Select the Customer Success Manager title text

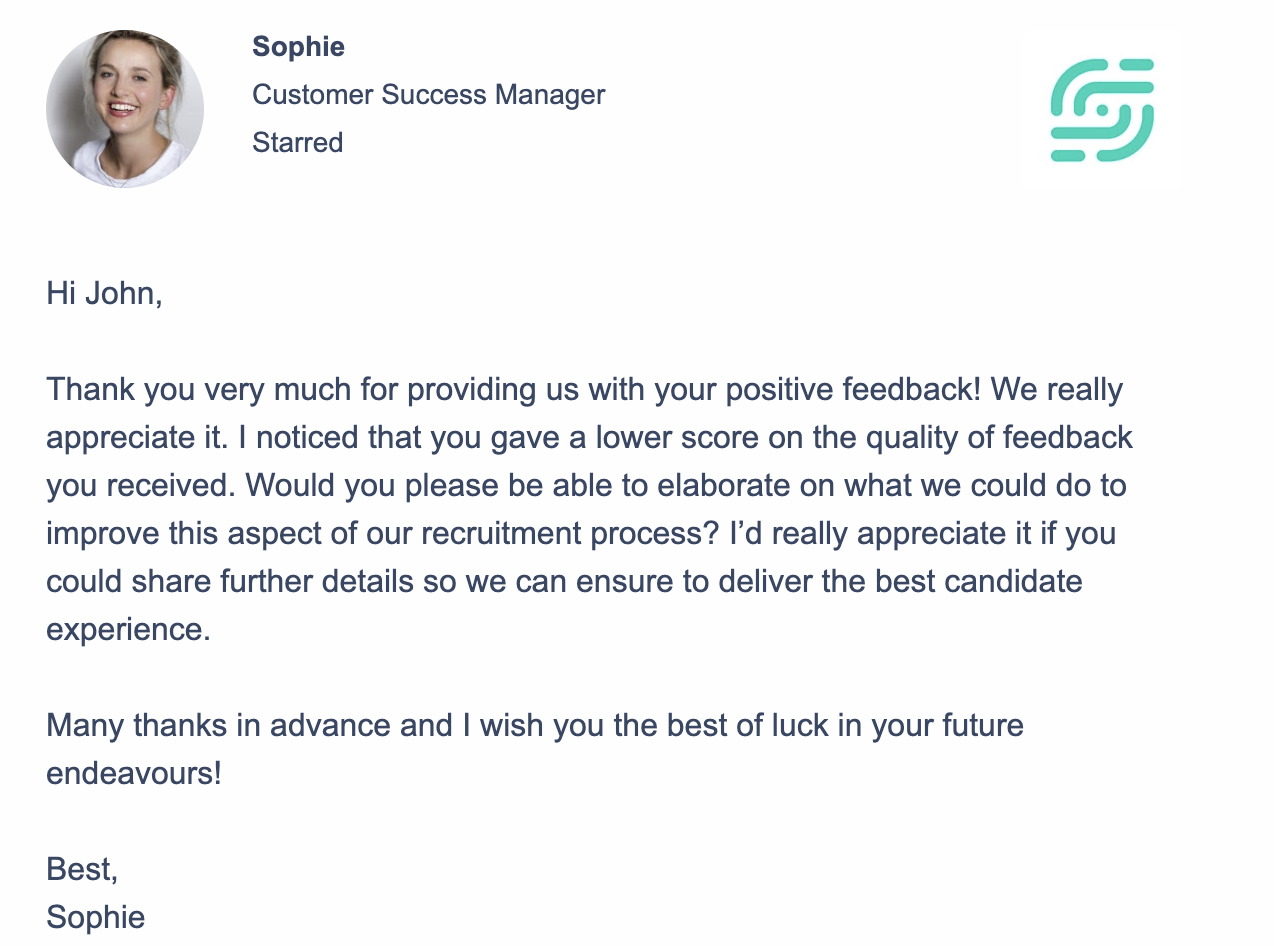point(428,94)
